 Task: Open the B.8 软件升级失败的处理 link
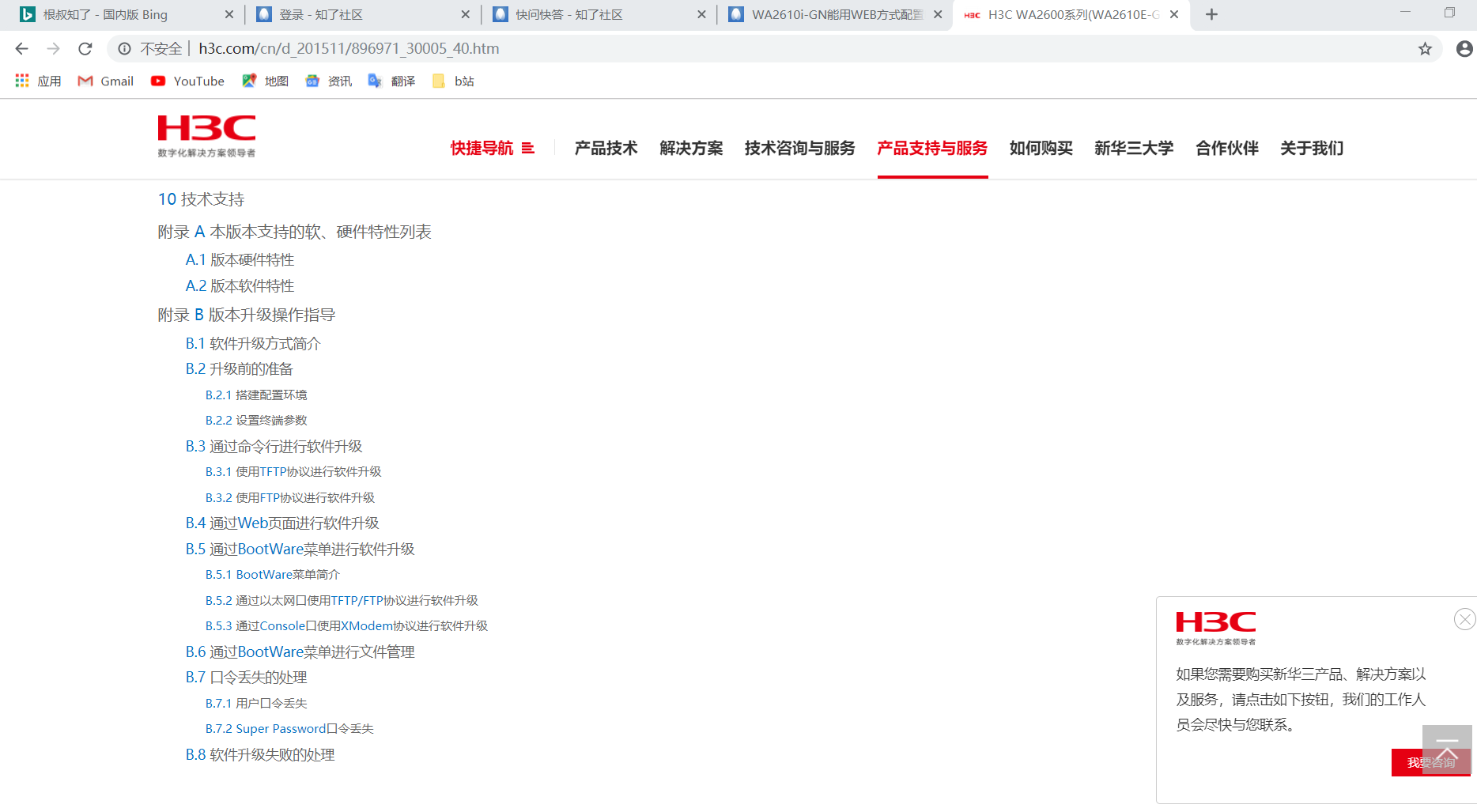pos(260,755)
